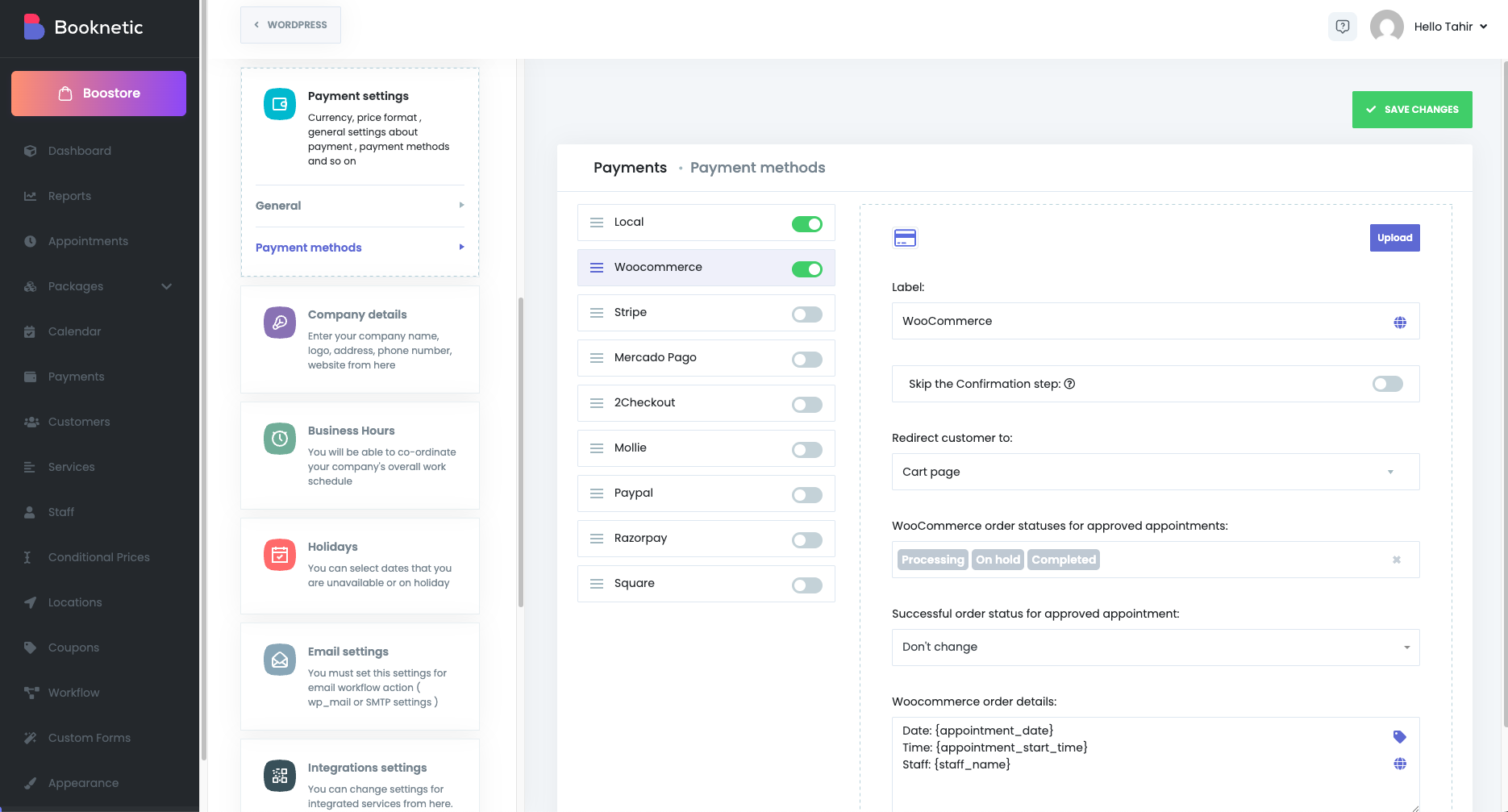
Task: Click the Booknetic logo icon
Action: [x=34, y=27]
